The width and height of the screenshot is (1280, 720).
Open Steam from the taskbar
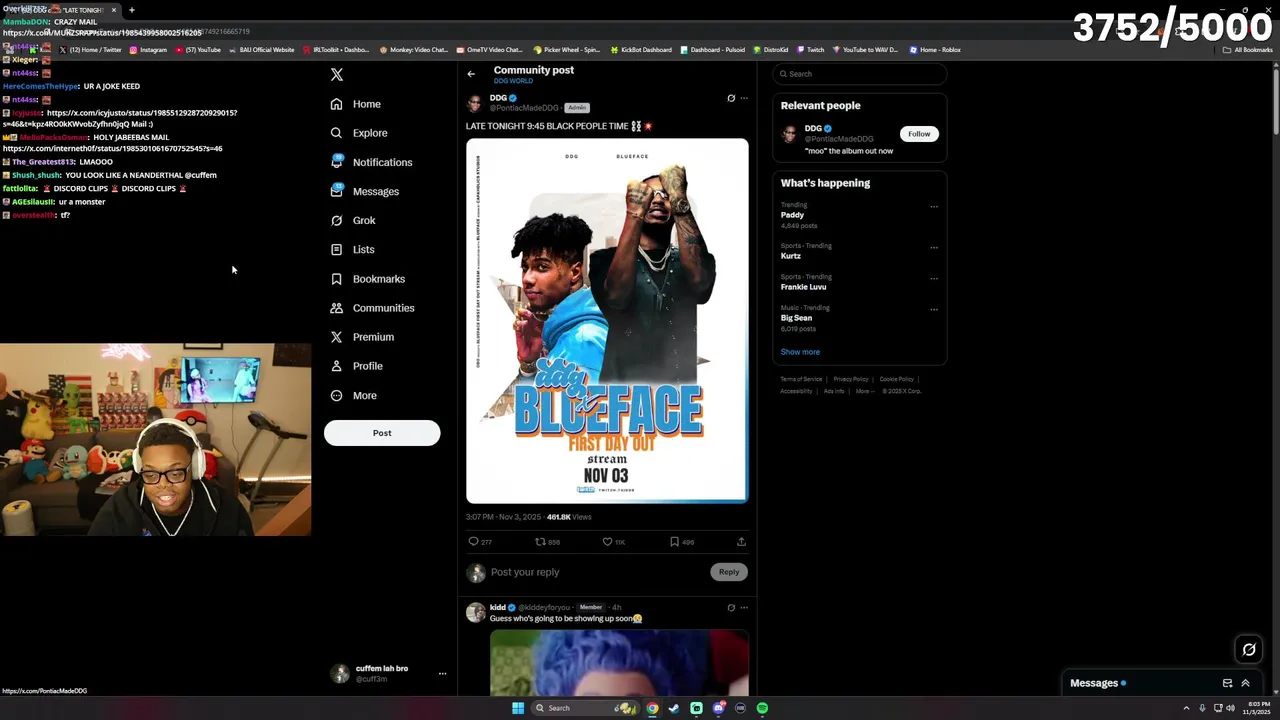click(x=674, y=708)
